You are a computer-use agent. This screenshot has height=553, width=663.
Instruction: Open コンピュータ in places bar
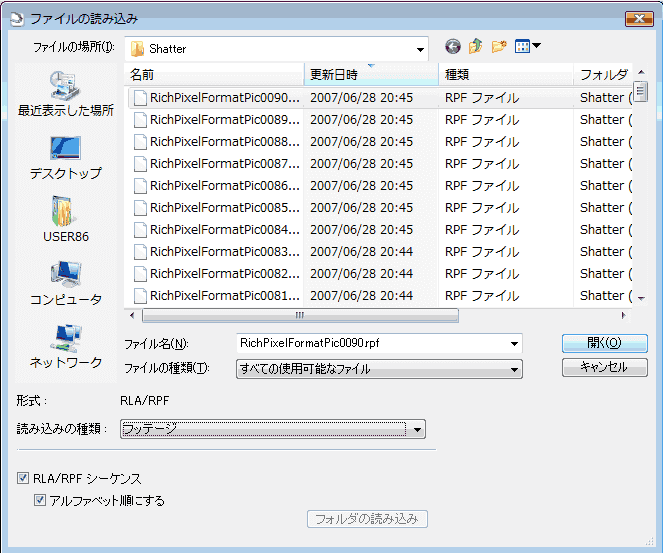click(66, 283)
